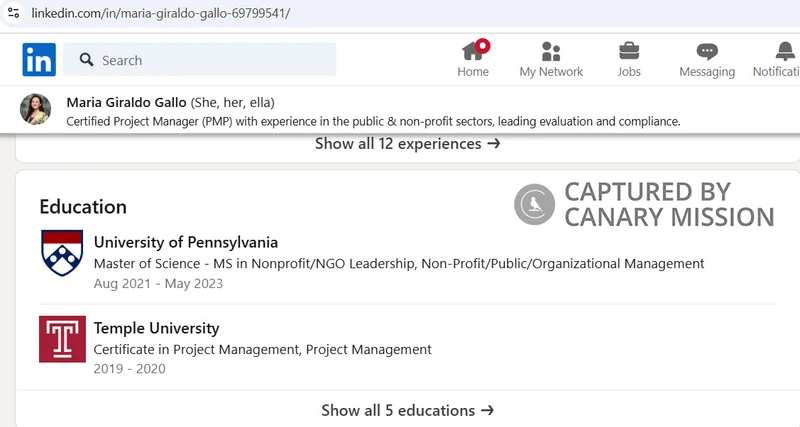Image resolution: width=800 pixels, height=427 pixels.
Task: Open the Jobs briefcase icon
Action: tap(629, 51)
